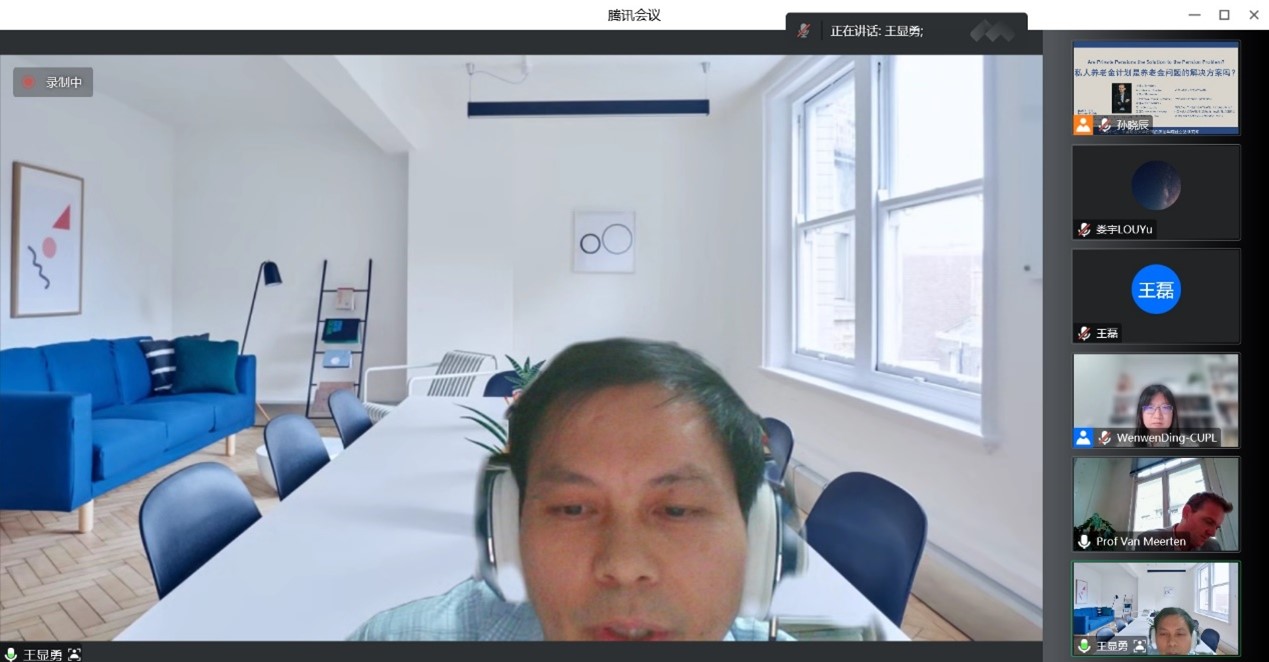The height and width of the screenshot is (662, 1269).
Task: Click the virtual background icon on the 王显勇 sidebar tile
Action: (1139, 646)
